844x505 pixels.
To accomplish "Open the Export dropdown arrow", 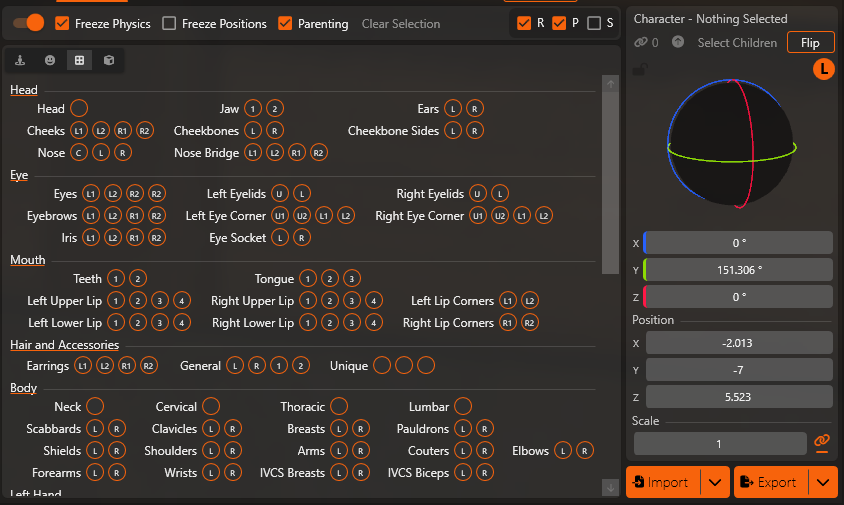I will (x=823, y=482).
